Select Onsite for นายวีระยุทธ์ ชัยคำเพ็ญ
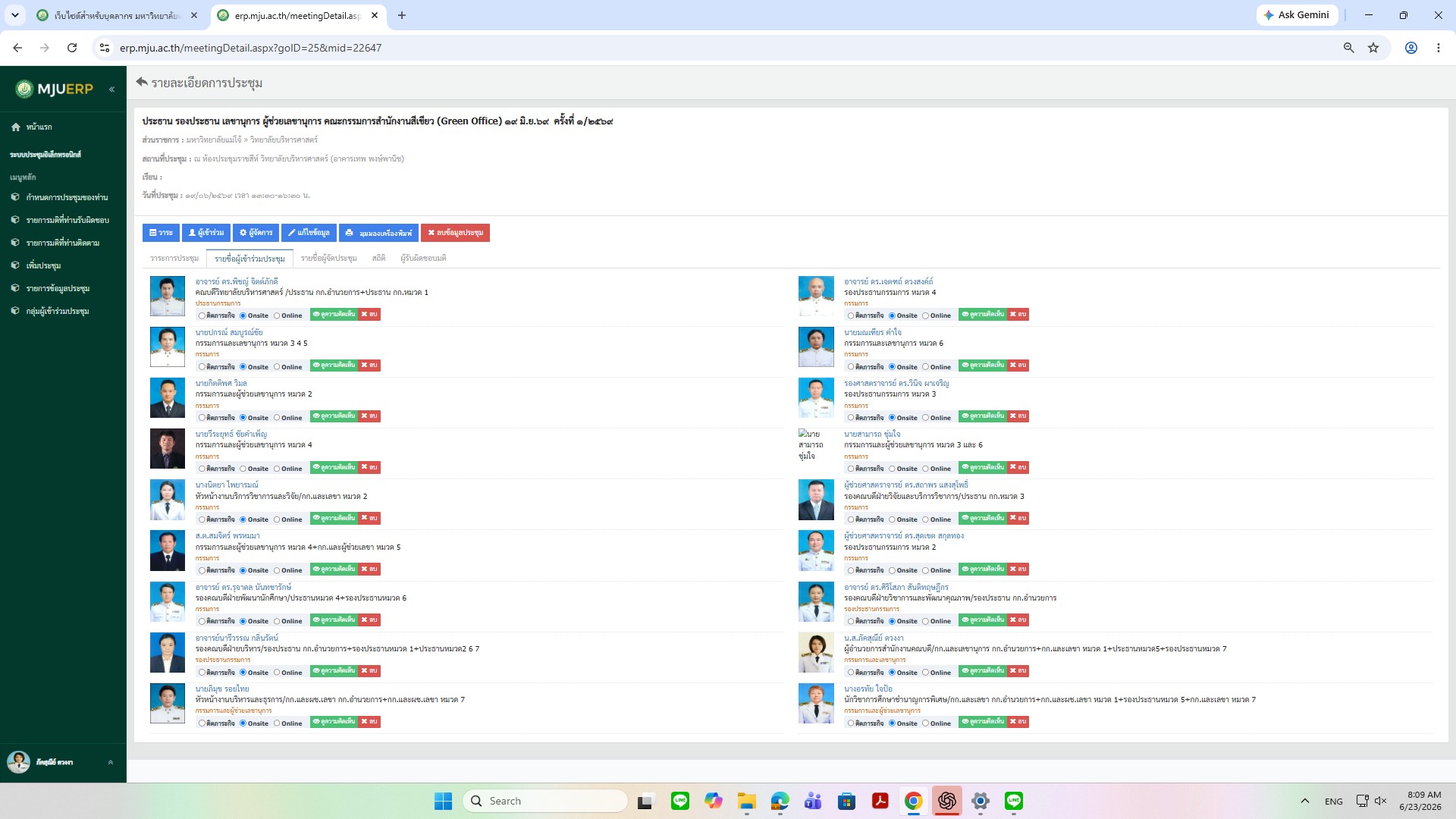Image resolution: width=1456 pixels, height=819 pixels. point(243,469)
